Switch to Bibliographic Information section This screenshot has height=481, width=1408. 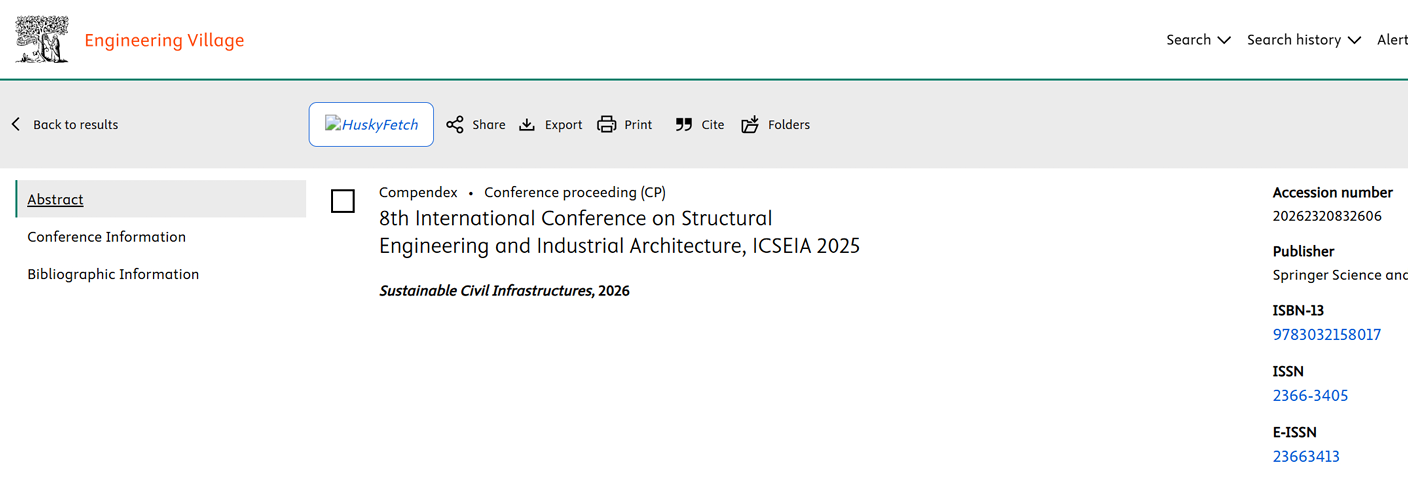point(113,274)
